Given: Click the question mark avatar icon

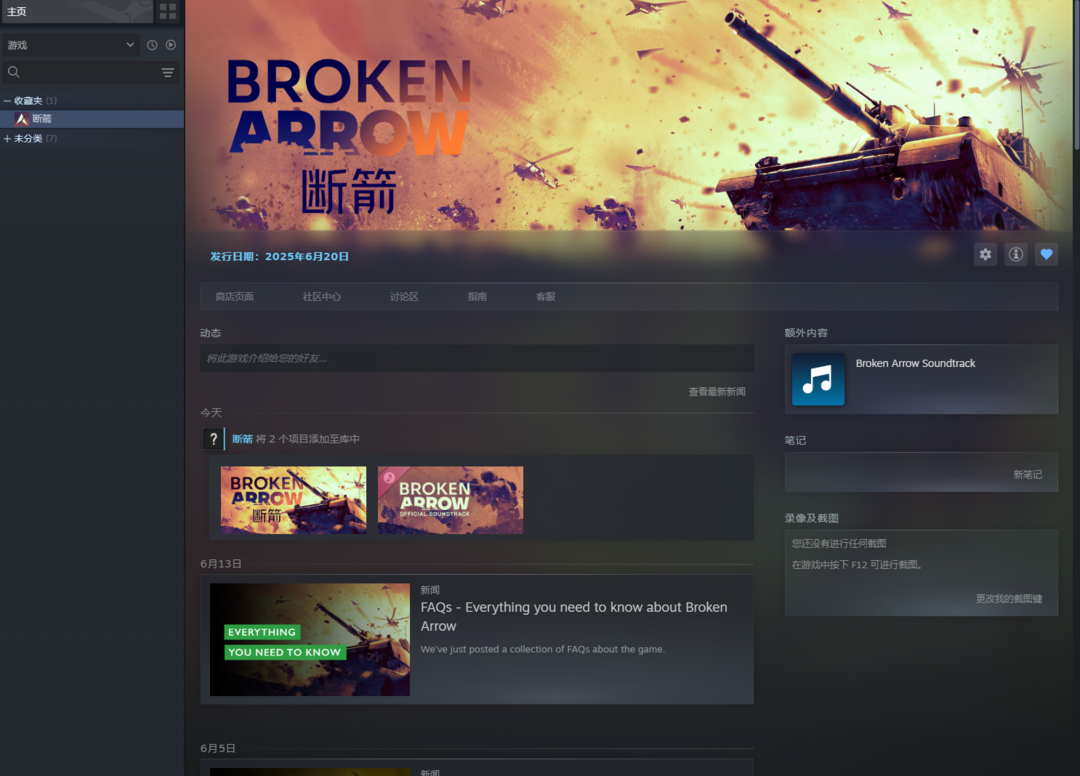Looking at the screenshot, I should (214, 439).
